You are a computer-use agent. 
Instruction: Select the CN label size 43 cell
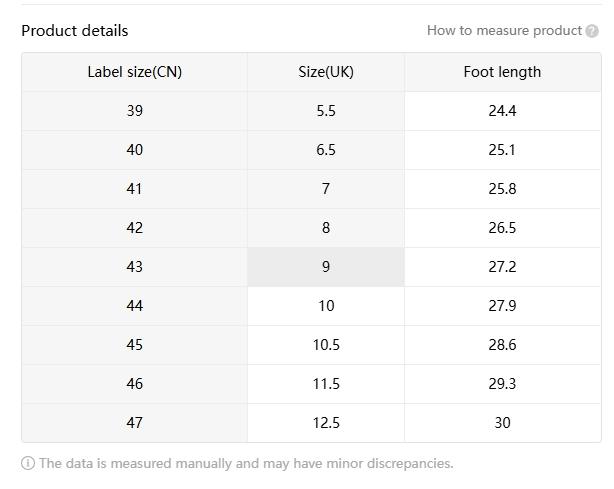pyautogui.click(x=135, y=267)
